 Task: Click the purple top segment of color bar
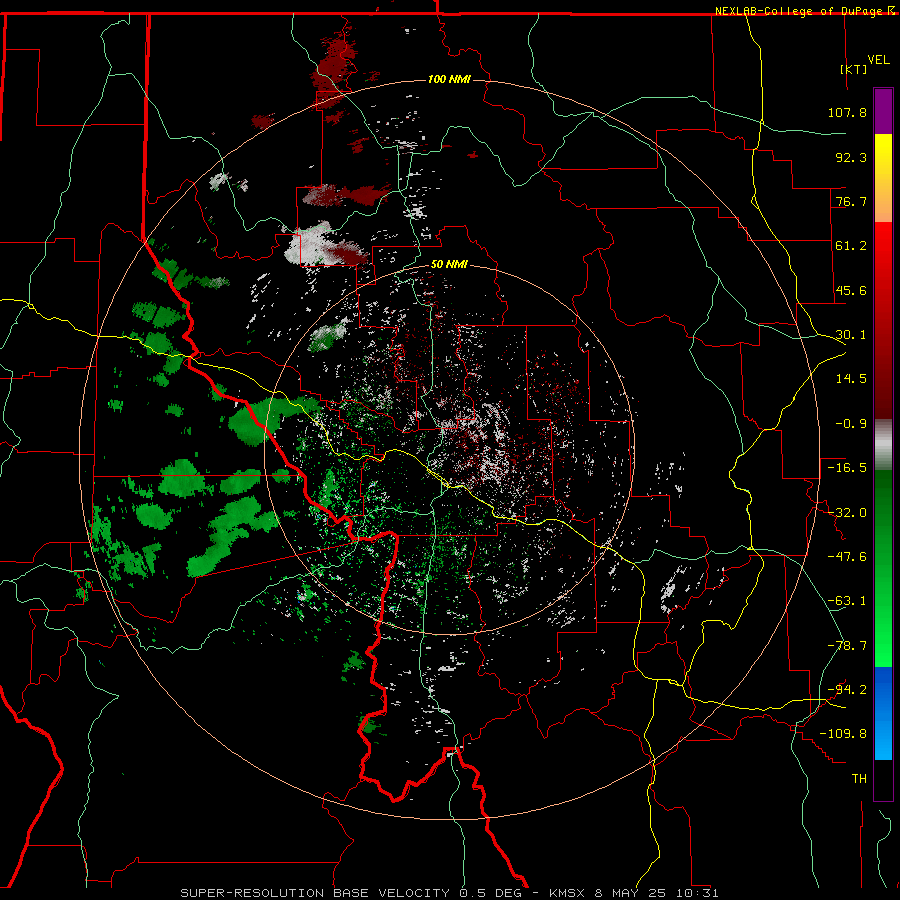[x=883, y=111]
